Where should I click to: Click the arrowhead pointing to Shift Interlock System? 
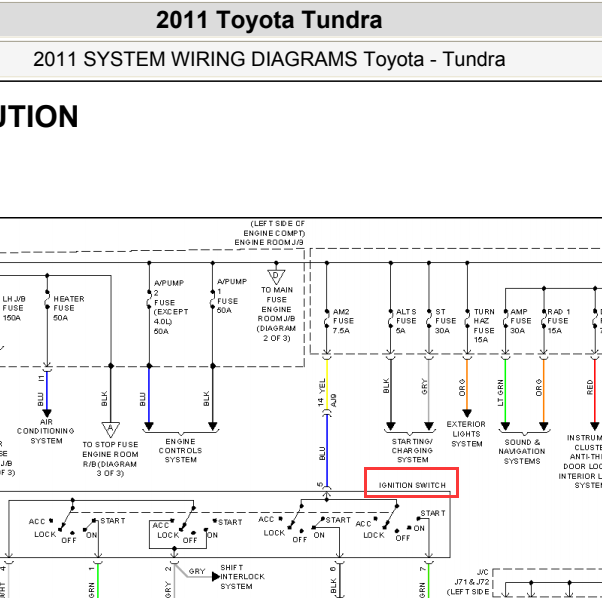[216, 577]
